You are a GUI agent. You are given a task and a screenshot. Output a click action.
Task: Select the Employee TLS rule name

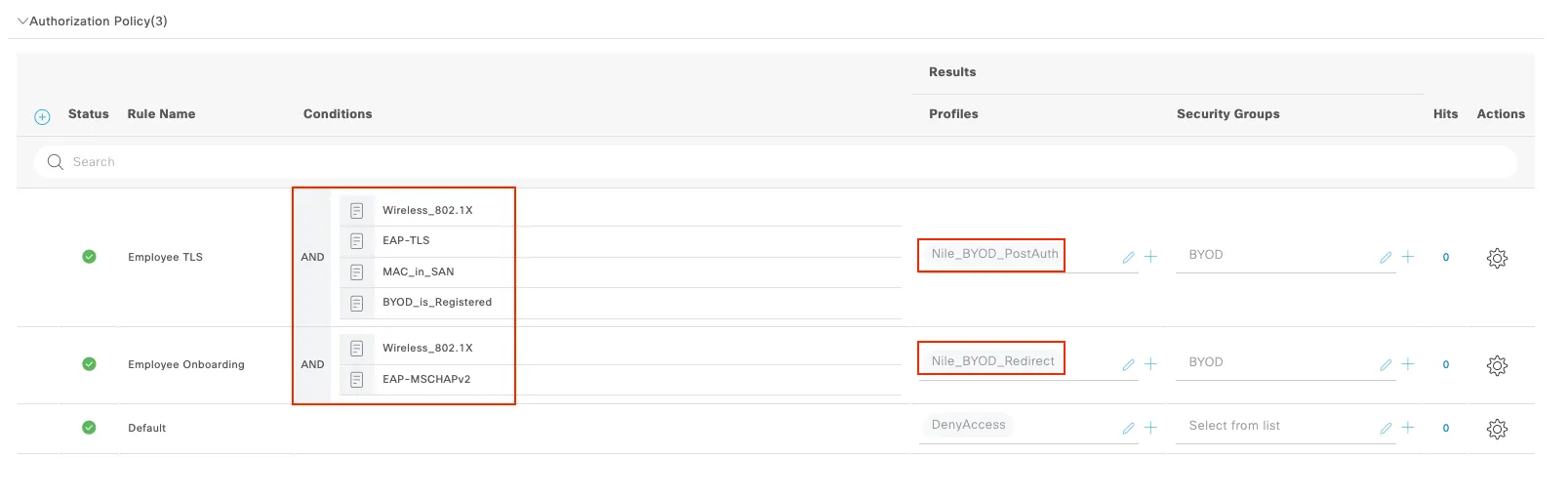click(x=165, y=258)
